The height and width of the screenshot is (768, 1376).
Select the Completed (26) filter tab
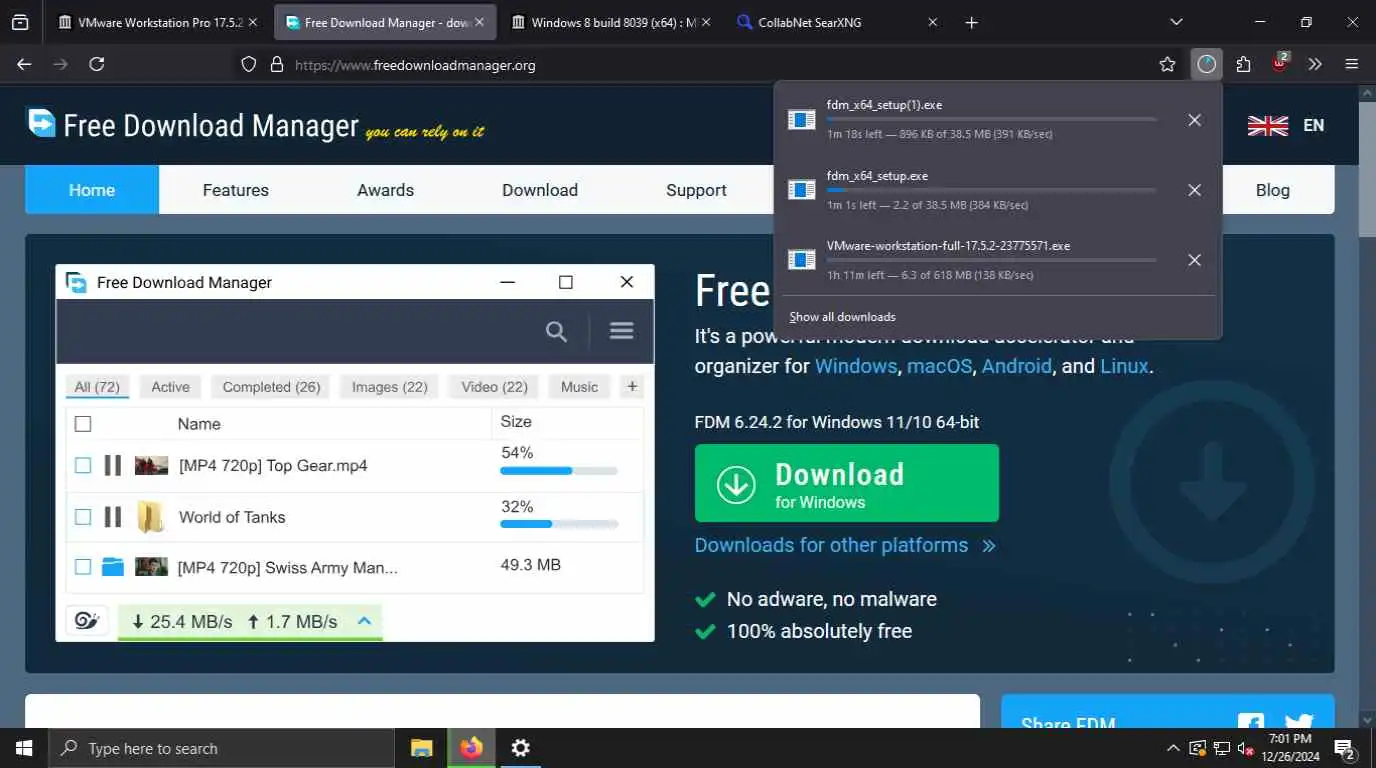[271, 387]
